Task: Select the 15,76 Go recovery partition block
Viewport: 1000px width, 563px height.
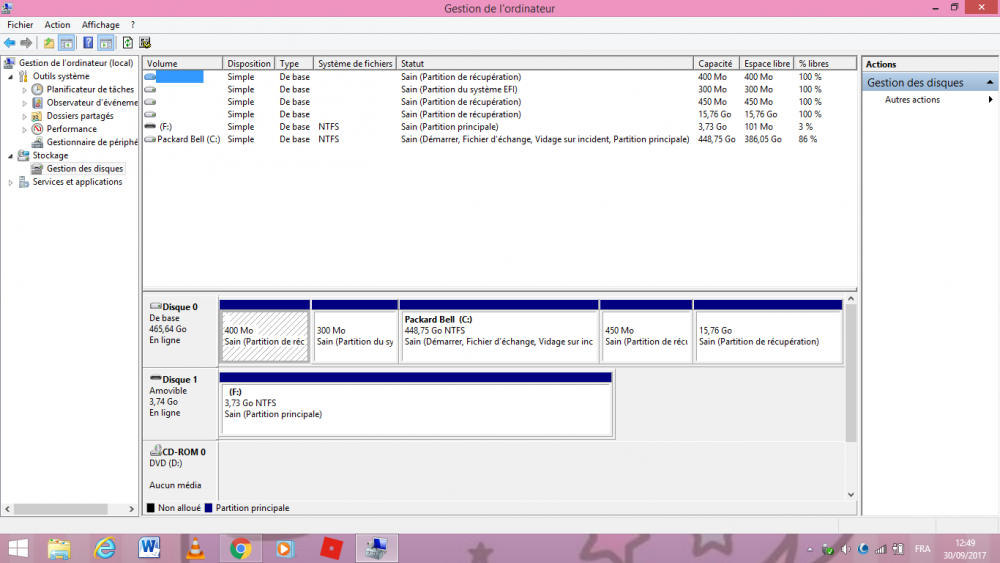Action: pyautogui.click(x=768, y=336)
